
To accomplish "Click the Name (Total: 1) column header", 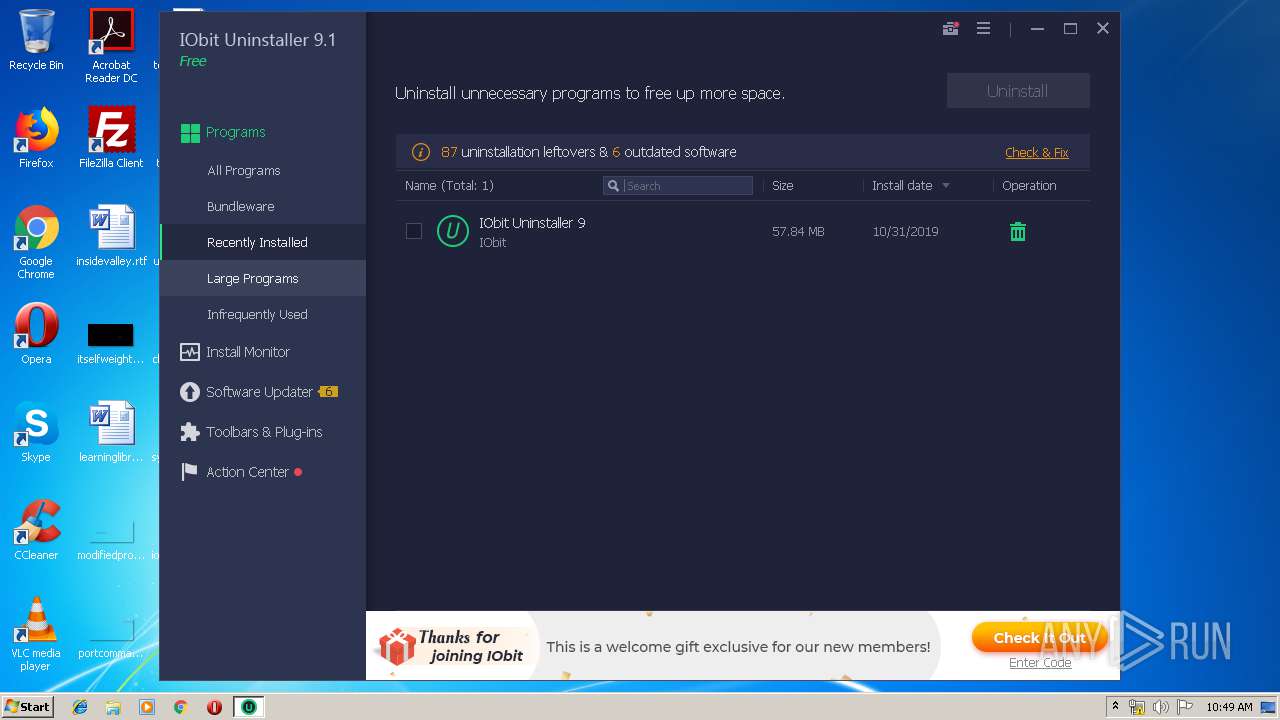I will [449, 186].
